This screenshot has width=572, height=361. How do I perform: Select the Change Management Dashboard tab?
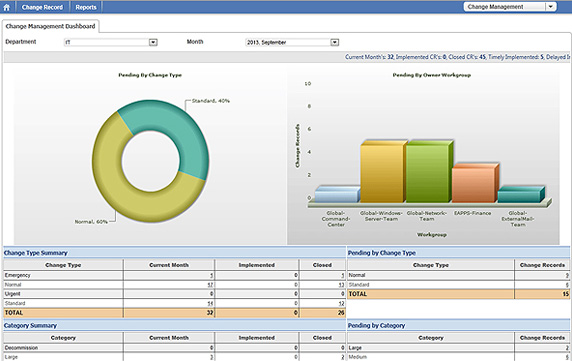50,26
